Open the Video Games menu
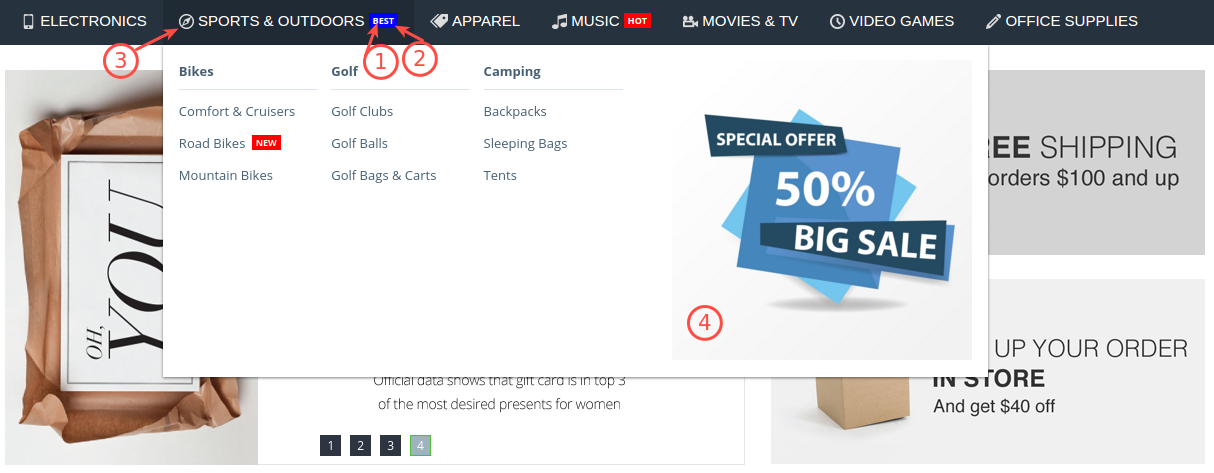The image size is (1214, 473). (892, 21)
